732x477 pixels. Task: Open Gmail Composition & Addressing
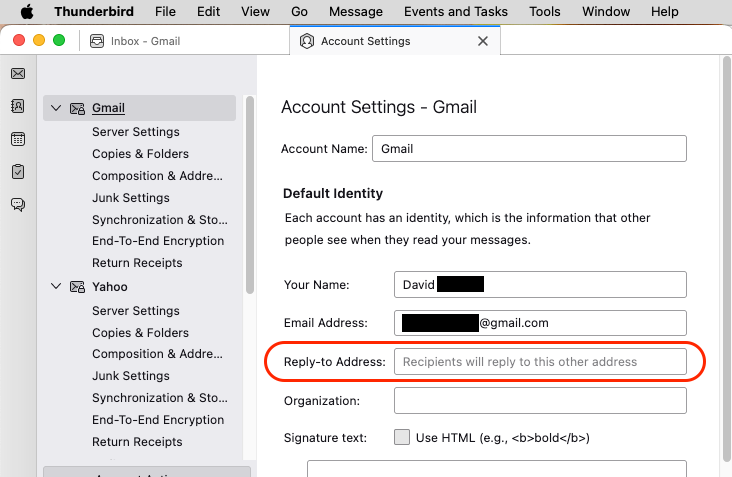pyautogui.click(x=157, y=176)
